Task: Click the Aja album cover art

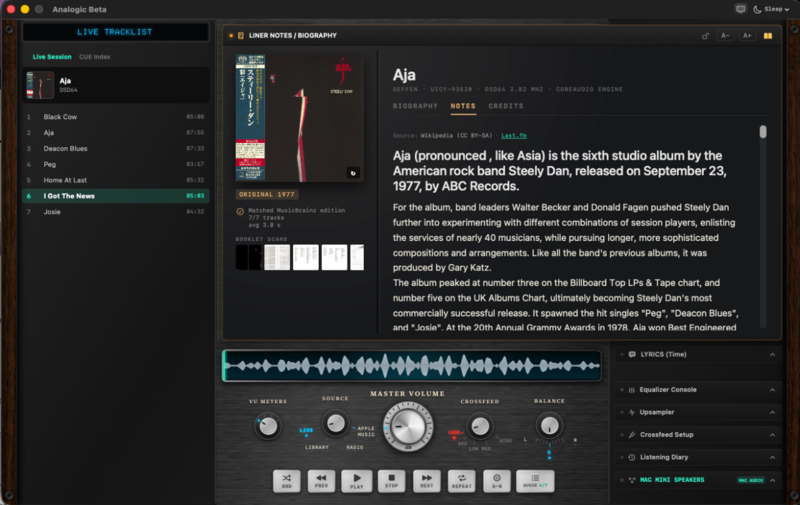Action: pyautogui.click(x=299, y=118)
